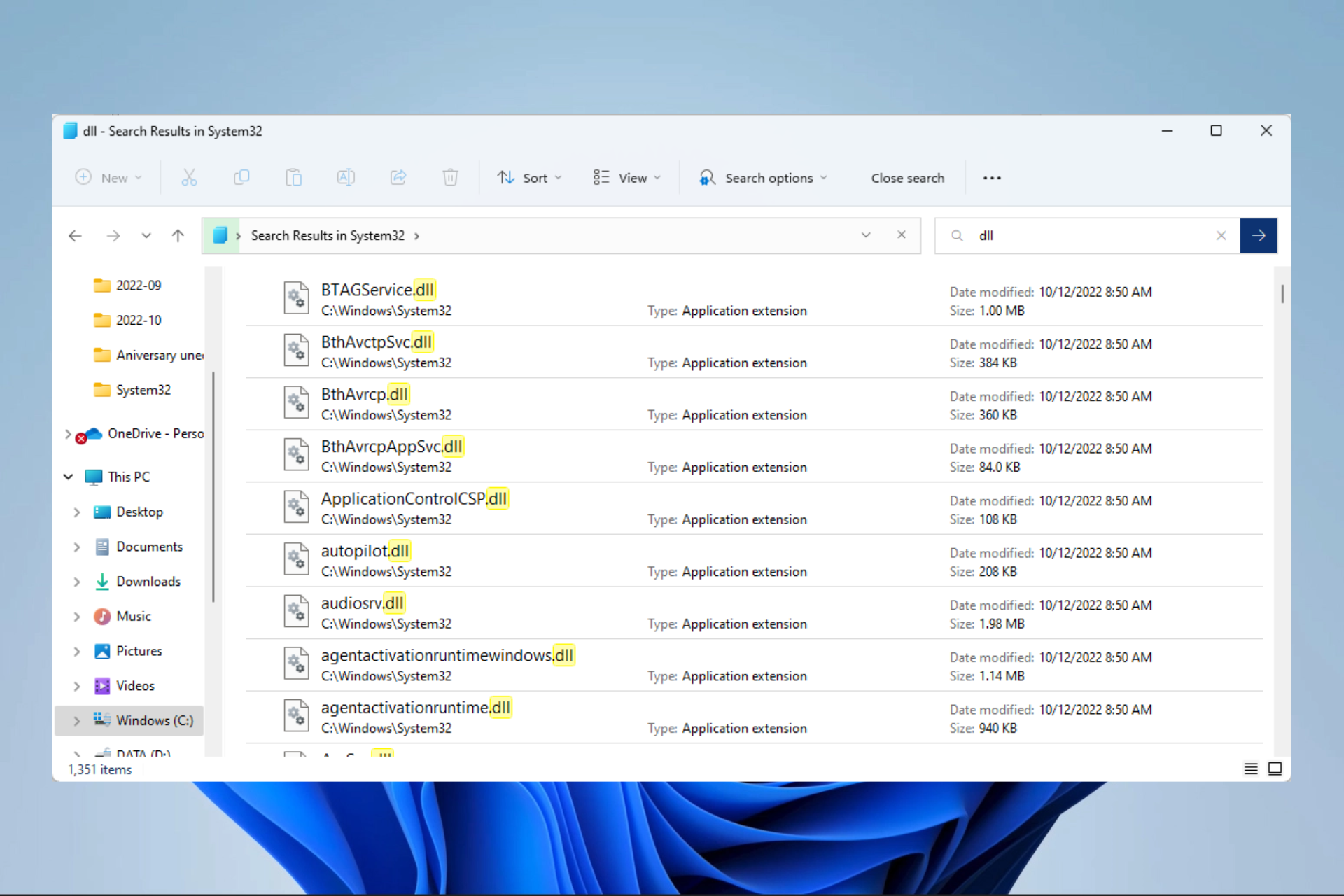Click Size 1.98 MB of audiosrv.dll

(987, 624)
